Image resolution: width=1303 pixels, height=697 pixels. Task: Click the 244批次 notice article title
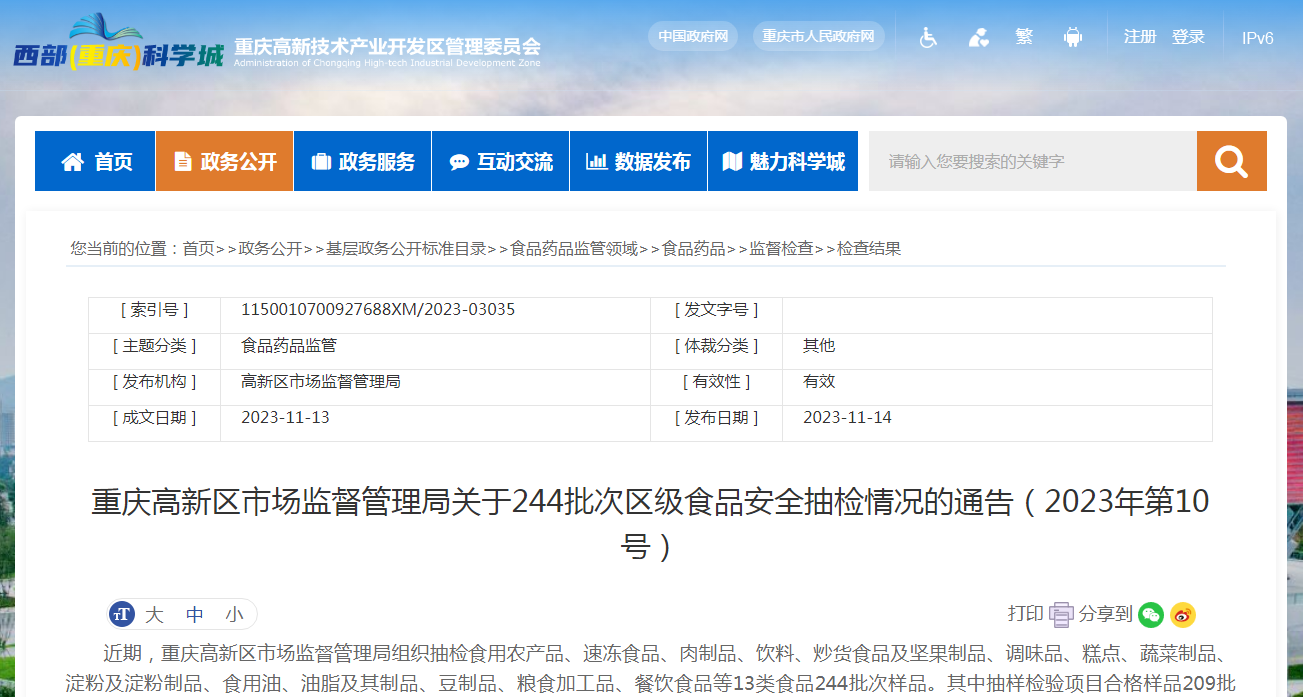pos(651,523)
